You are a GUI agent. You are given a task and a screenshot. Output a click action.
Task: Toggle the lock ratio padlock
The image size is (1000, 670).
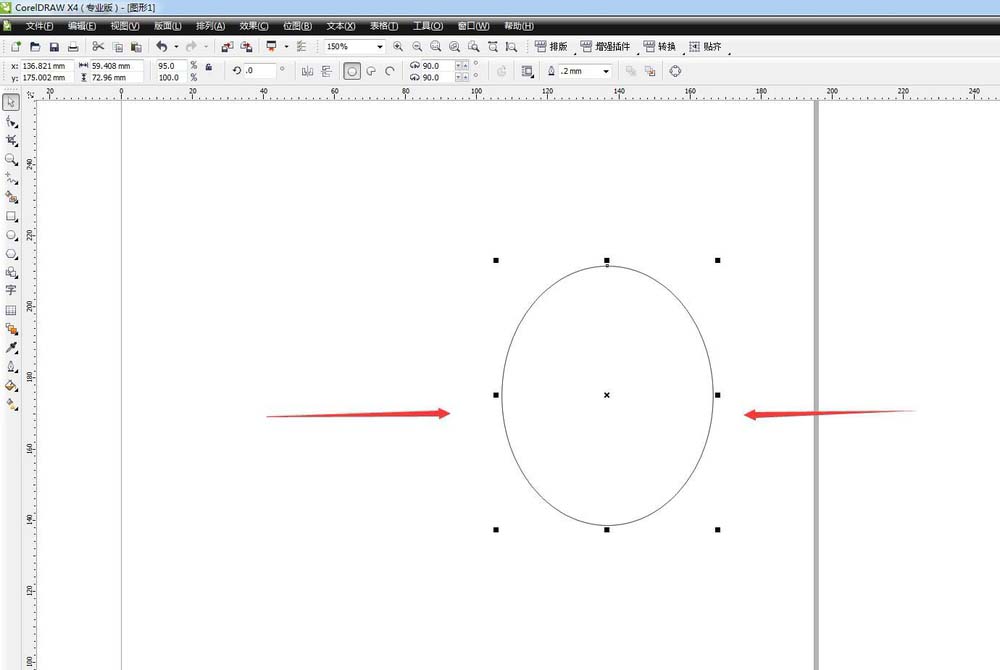(208, 66)
